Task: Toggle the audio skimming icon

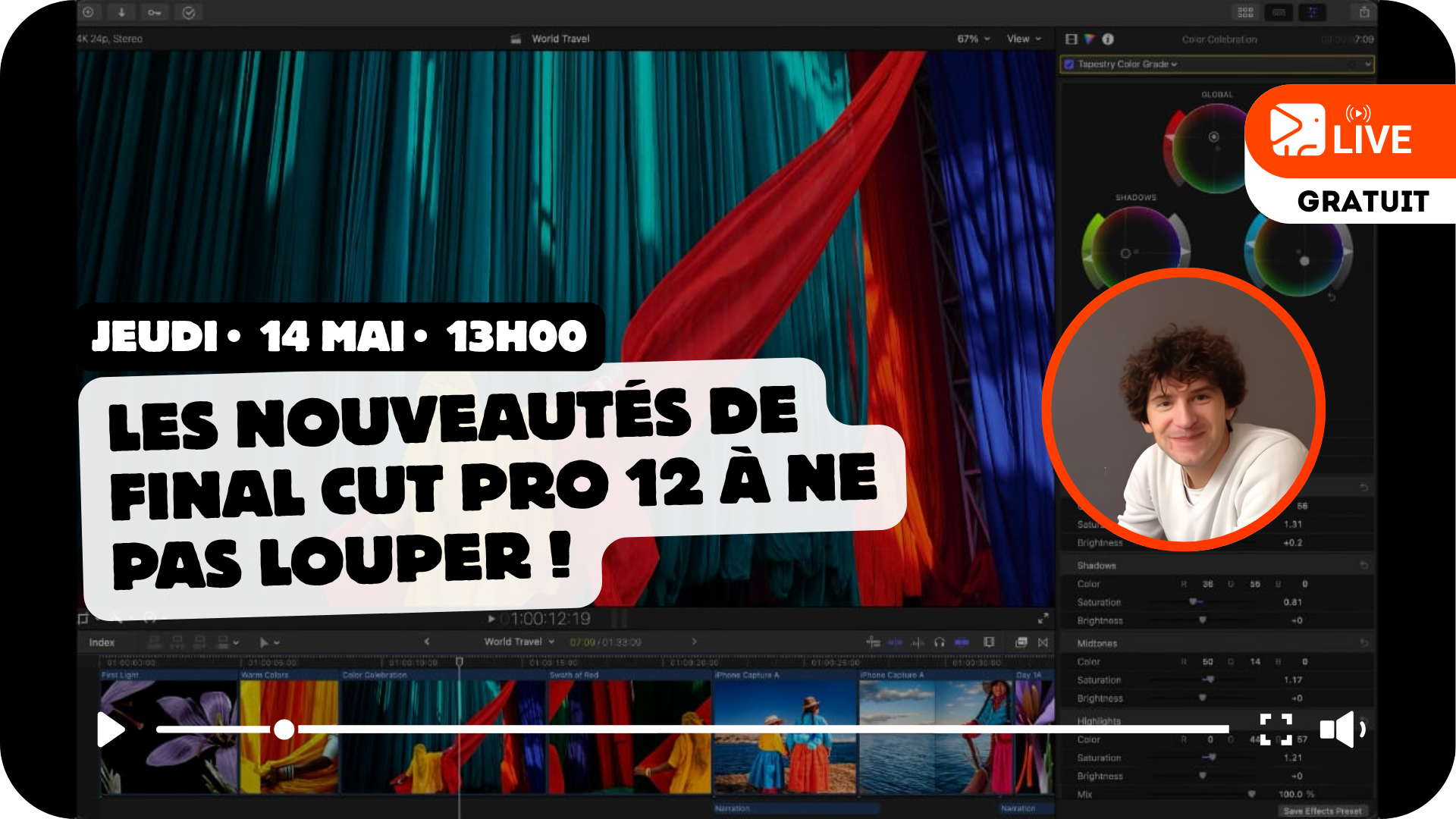Action: [918, 642]
